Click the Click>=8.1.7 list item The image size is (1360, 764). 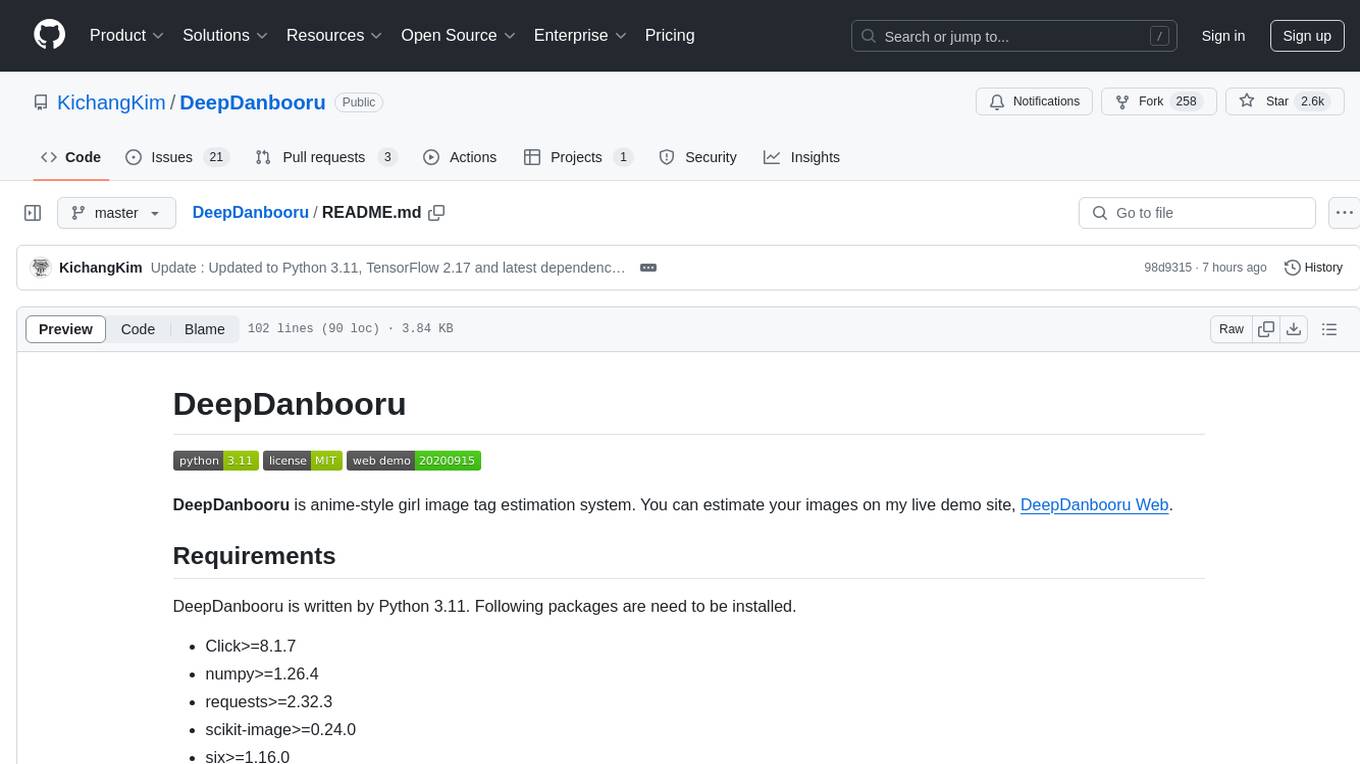pos(251,646)
